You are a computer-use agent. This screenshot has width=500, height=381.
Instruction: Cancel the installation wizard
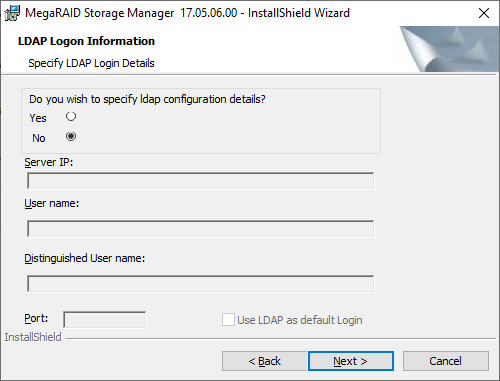pos(446,361)
